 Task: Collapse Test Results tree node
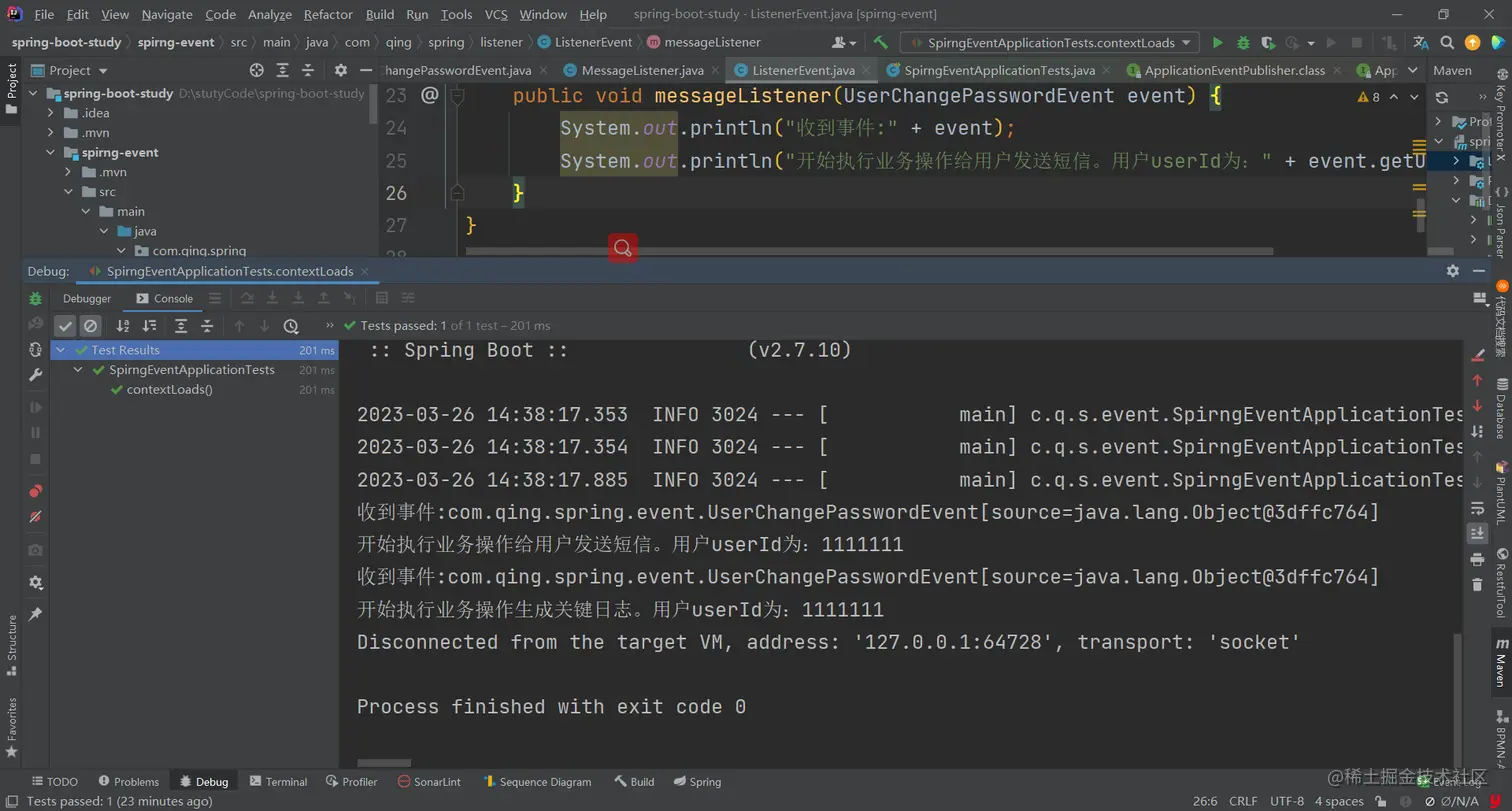coord(60,350)
